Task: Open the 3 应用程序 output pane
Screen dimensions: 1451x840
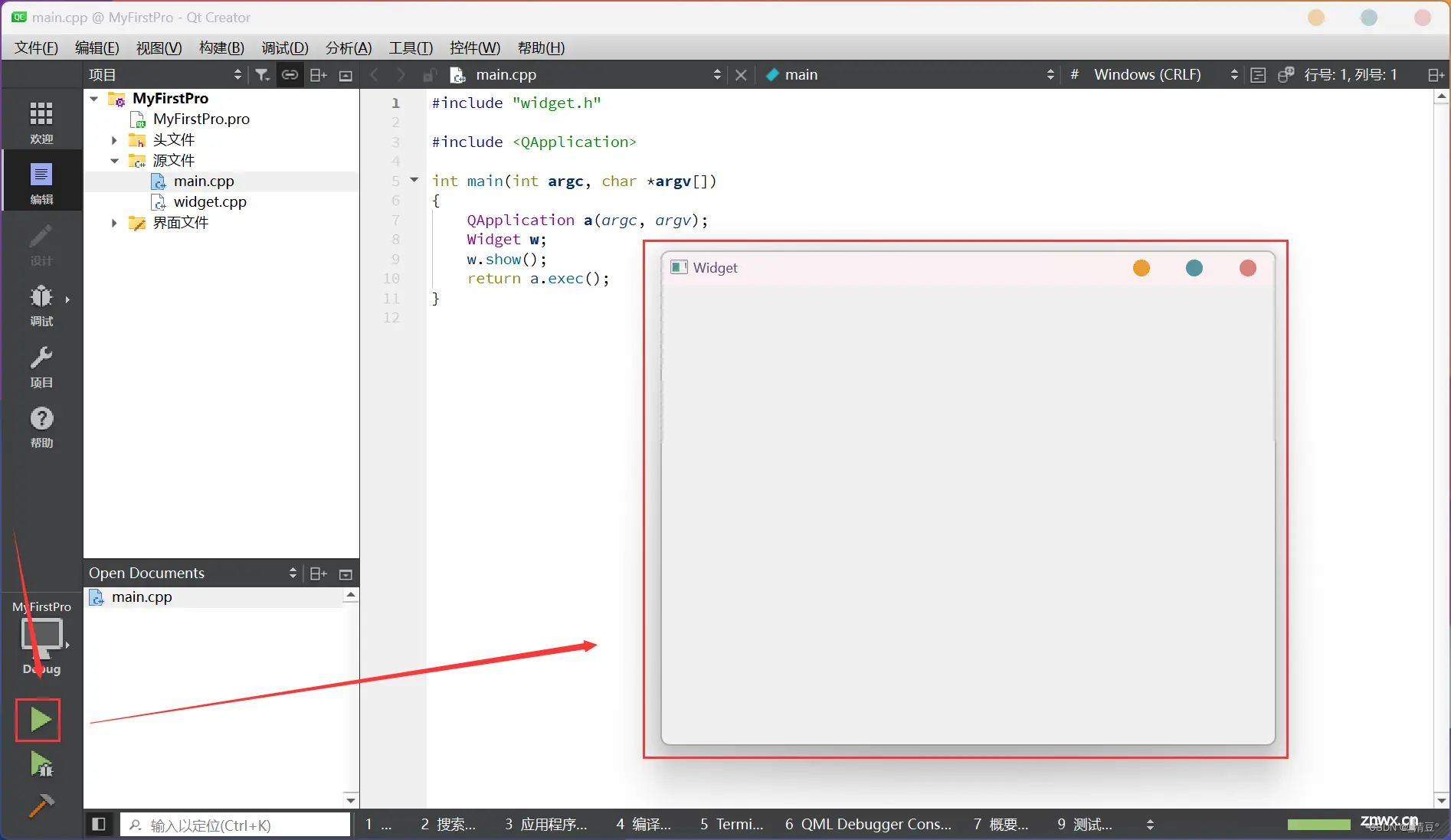Action: tap(546, 825)
